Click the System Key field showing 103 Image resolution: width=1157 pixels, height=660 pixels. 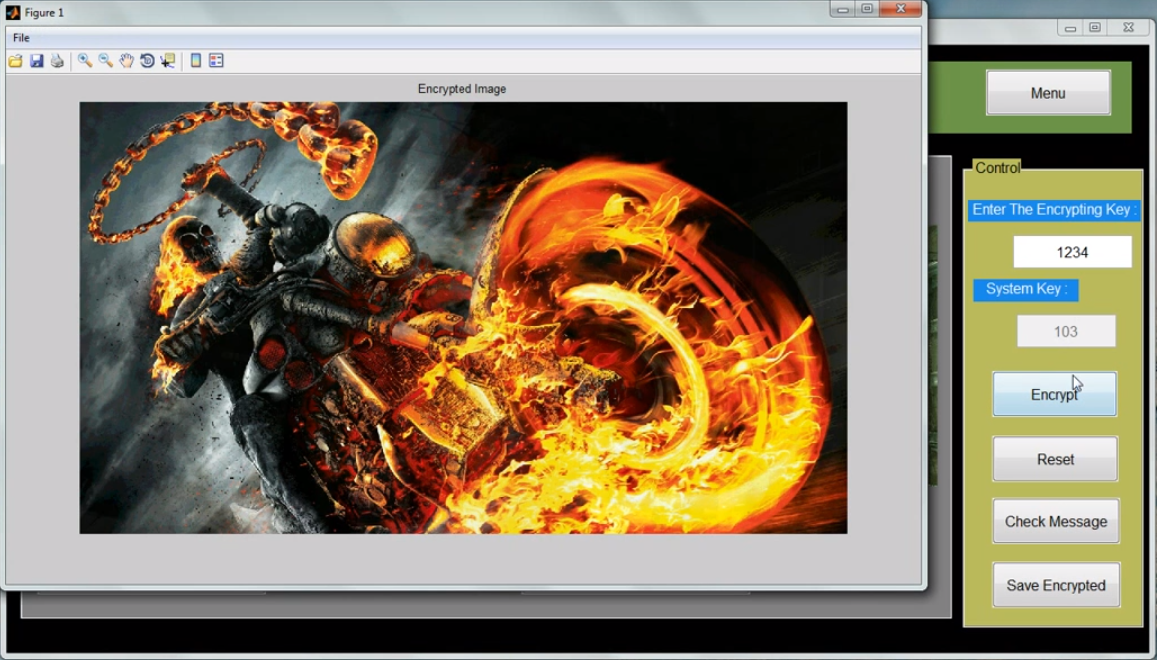[x=1066, y=331]
